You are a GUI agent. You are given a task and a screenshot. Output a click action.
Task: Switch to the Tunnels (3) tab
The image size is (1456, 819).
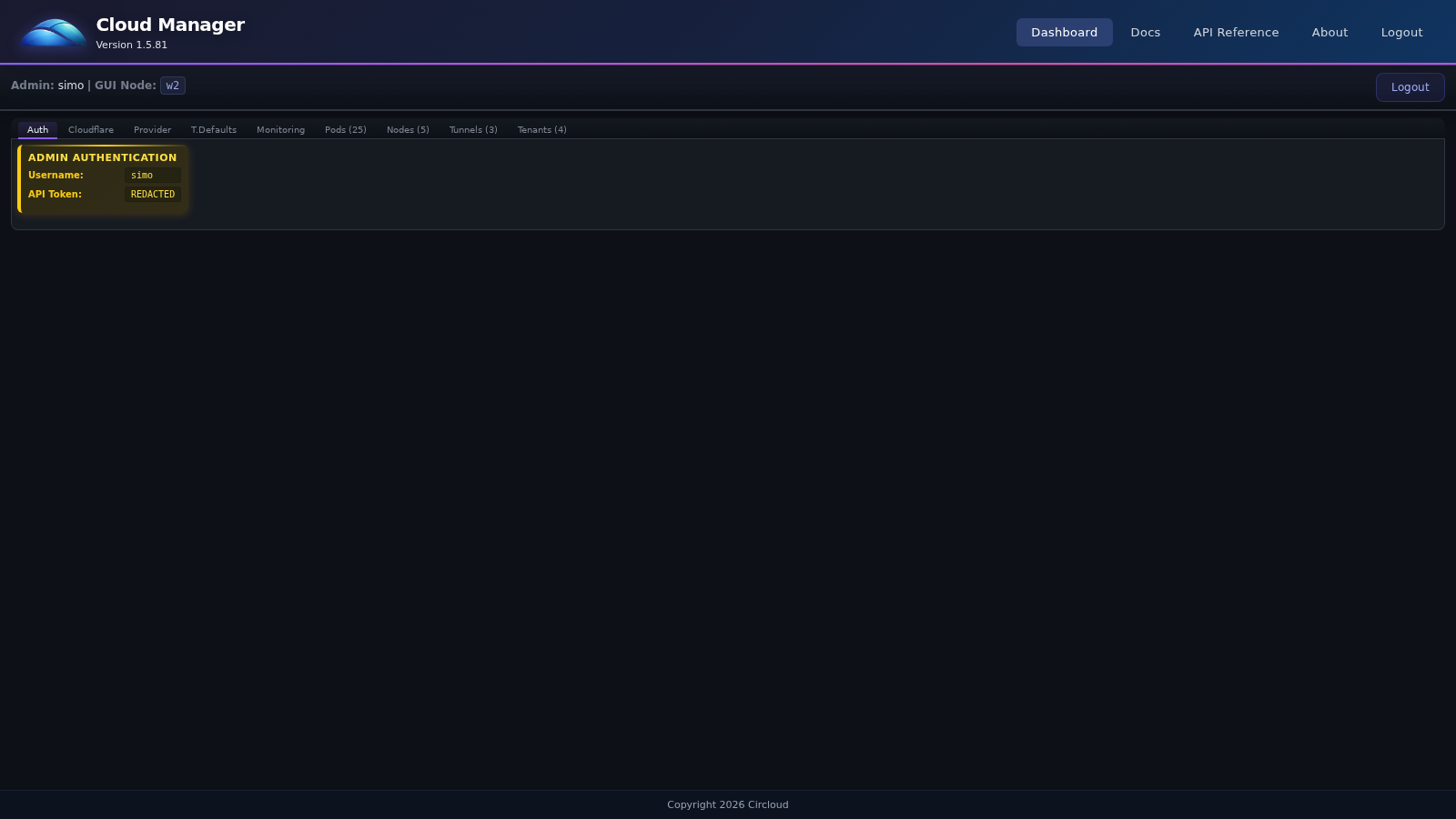[472, 129]
